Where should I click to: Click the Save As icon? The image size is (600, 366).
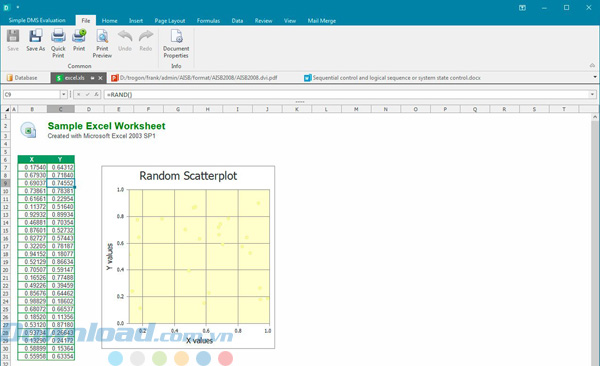[x=36, y=36]
